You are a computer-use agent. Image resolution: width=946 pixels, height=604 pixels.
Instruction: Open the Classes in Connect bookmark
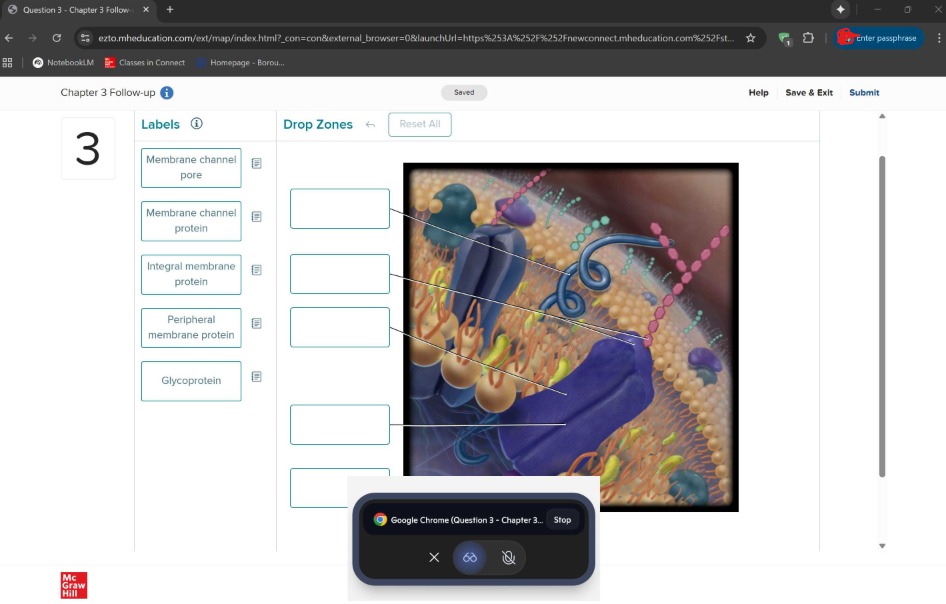[x=145, y=63]
